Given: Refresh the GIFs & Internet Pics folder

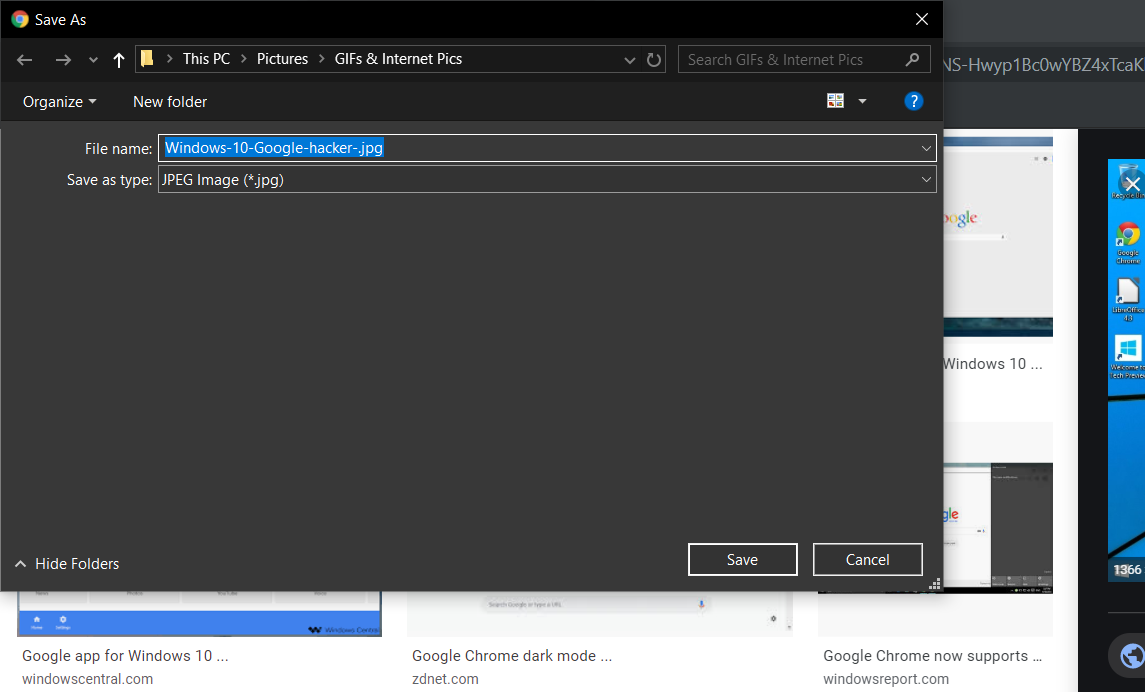Looking at the screenshot, I should coord(654,60).
